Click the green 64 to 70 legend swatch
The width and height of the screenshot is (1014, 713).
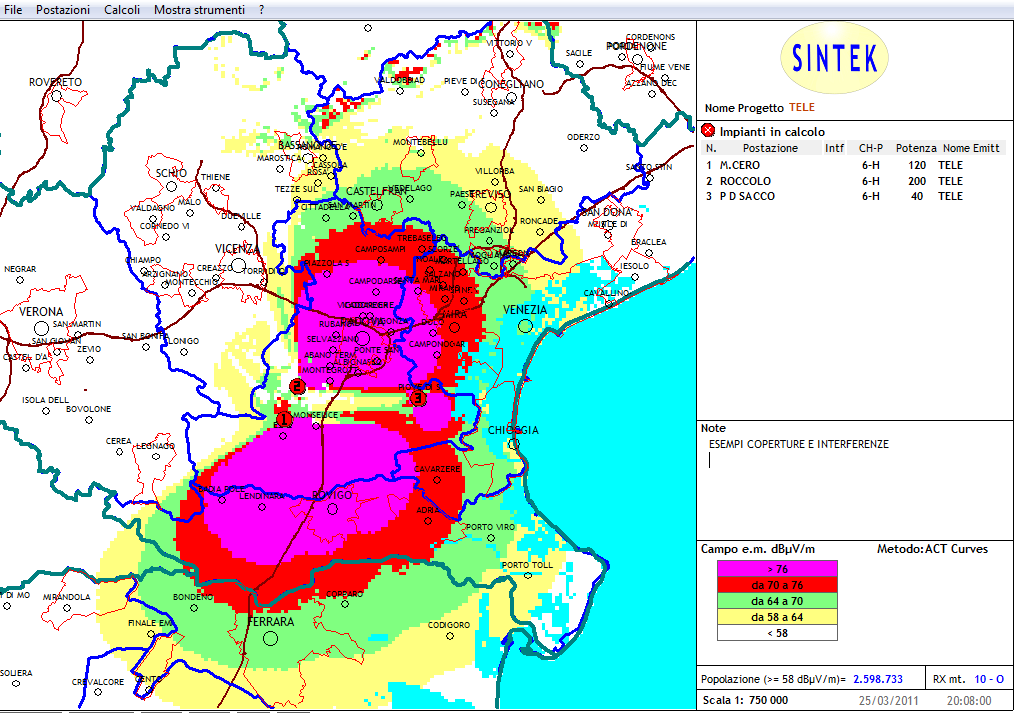click(x=777, y=601)
